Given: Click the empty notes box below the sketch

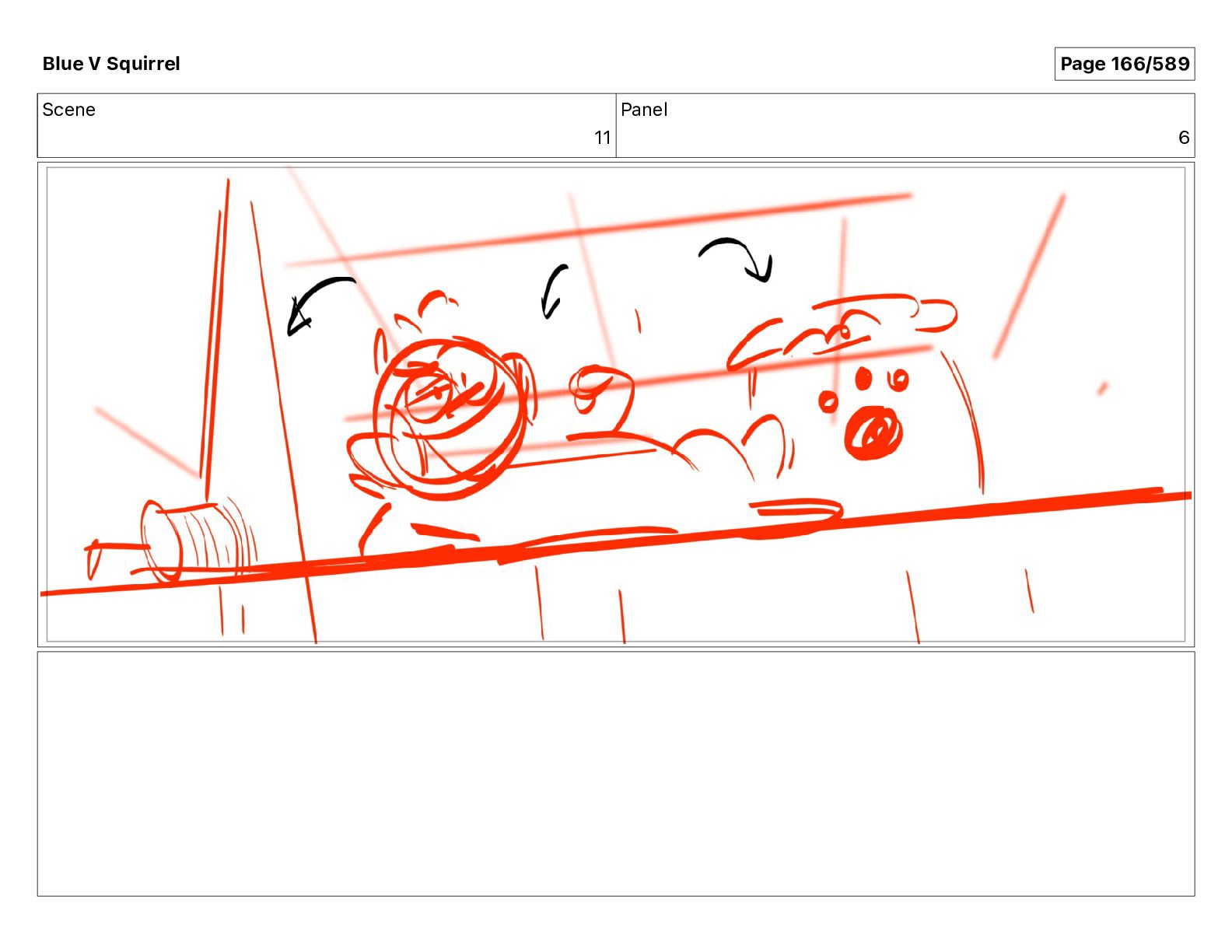Looking at the screenshot, I should pos(616,774).
